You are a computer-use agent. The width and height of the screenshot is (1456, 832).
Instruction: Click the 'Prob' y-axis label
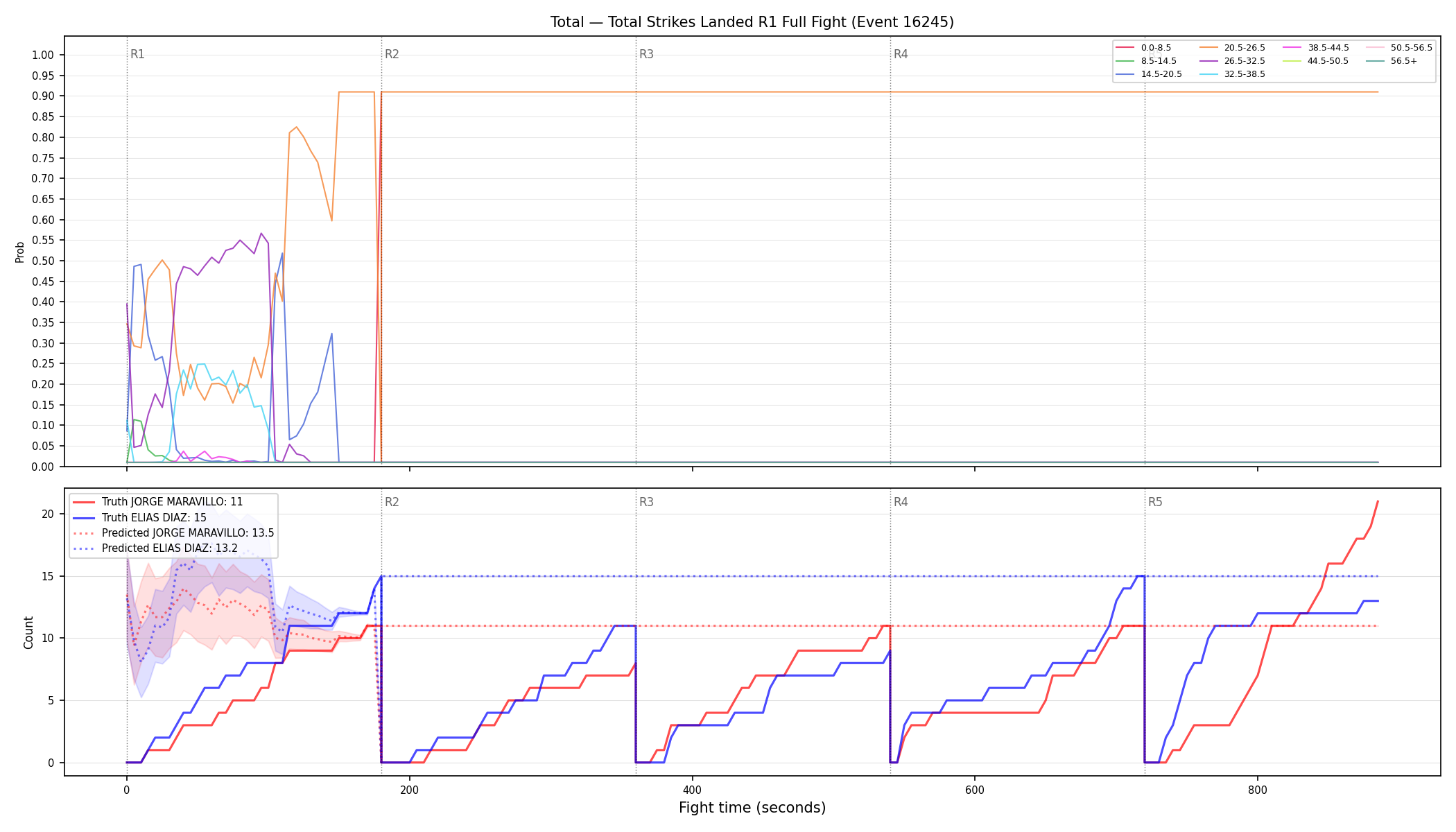coord(19,252)
